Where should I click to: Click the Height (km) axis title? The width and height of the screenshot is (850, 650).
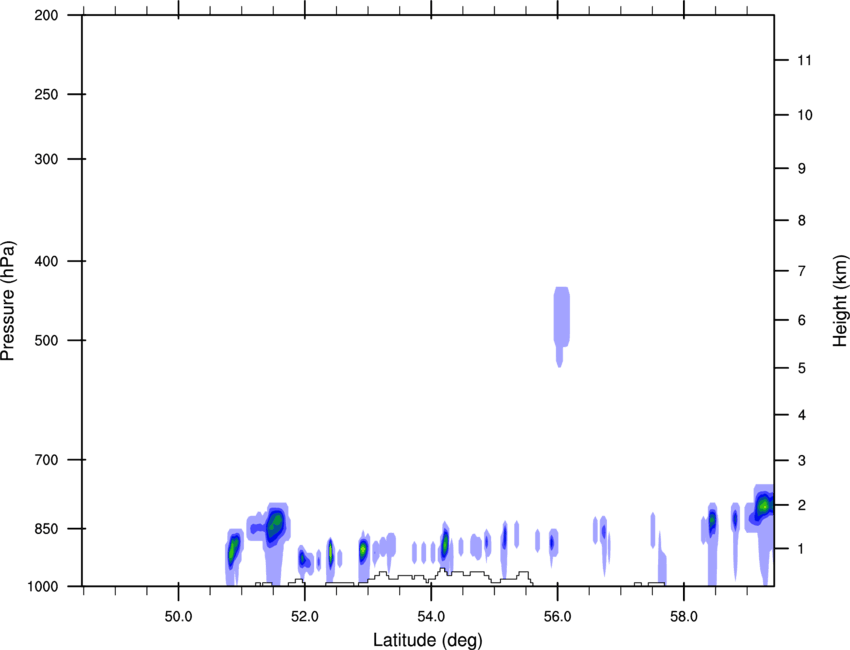[x=840, y=301]
